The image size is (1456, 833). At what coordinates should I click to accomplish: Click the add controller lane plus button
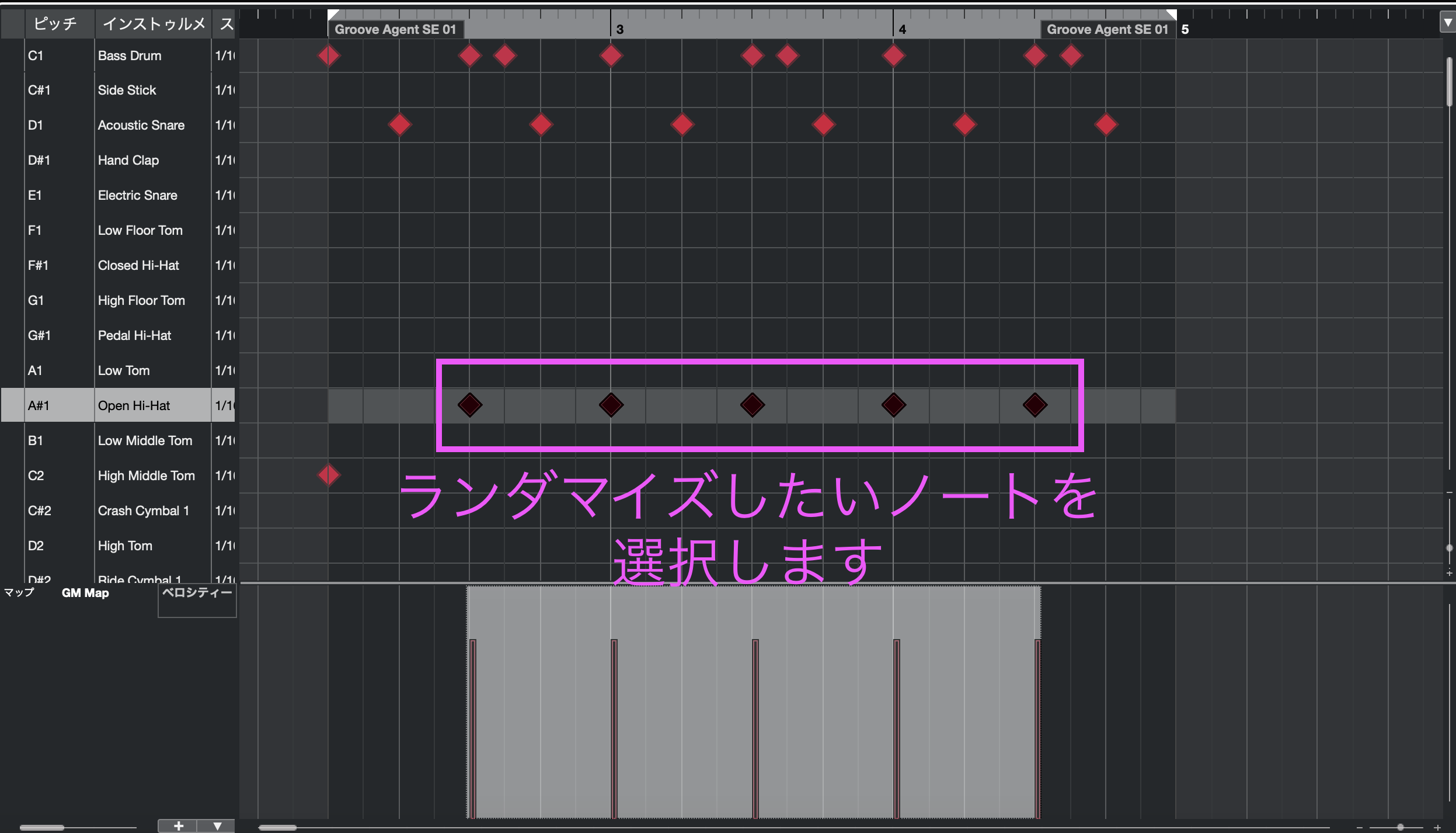[x=178, y=825]
